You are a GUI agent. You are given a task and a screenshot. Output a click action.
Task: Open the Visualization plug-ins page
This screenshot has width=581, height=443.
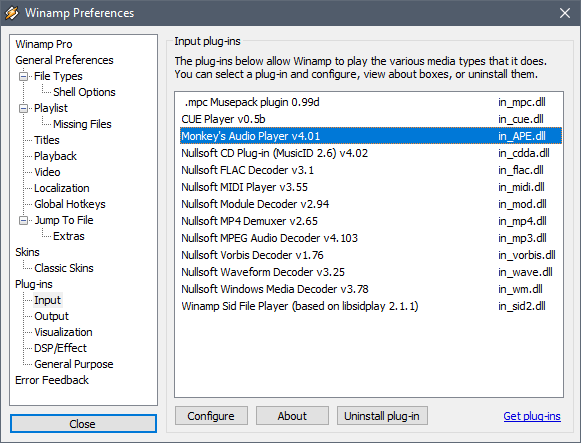[63, 332]
